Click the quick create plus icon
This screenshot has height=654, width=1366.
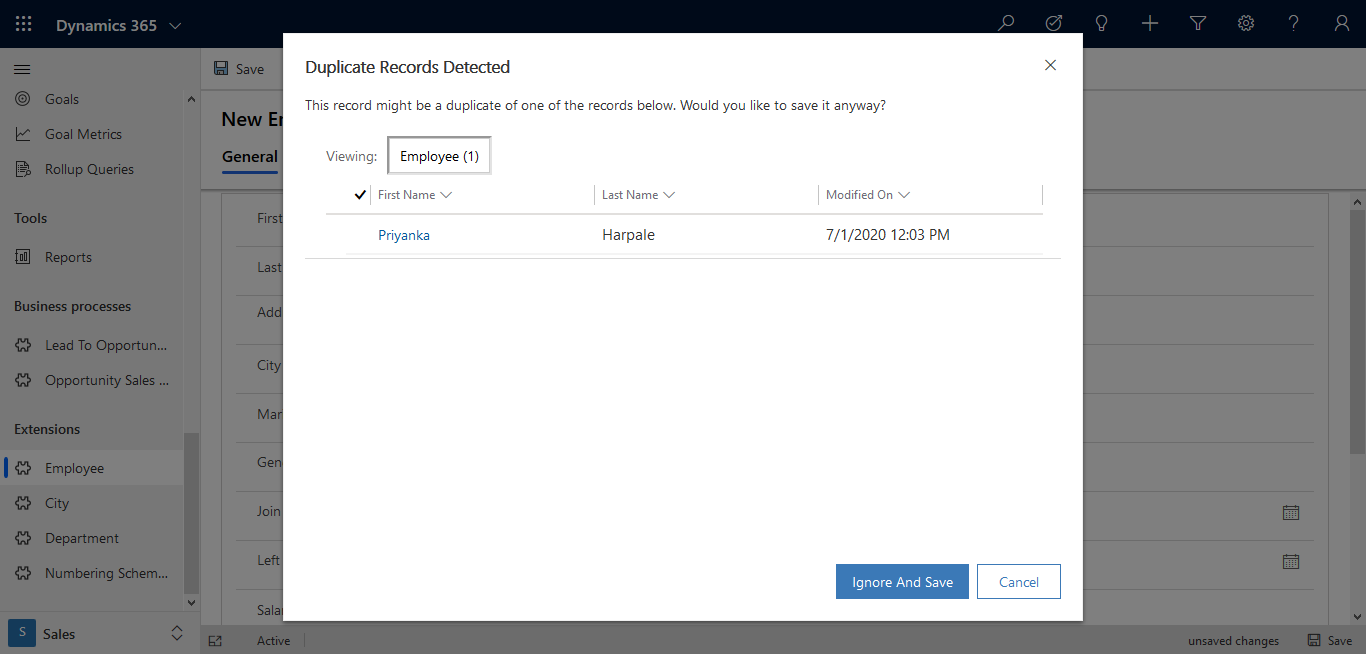point(1150,22)
